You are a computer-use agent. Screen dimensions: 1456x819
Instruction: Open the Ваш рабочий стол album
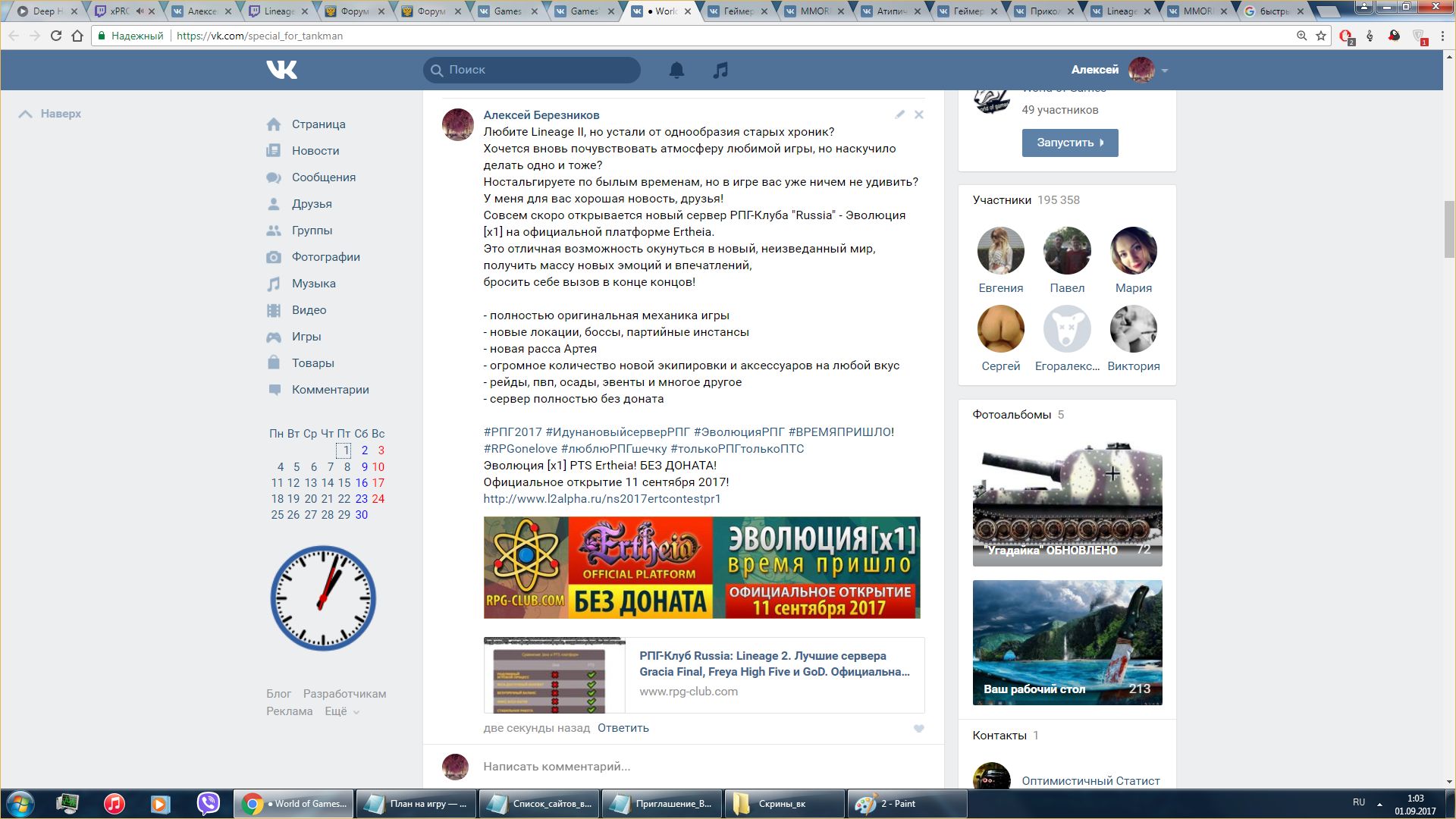click(1068, 643)
